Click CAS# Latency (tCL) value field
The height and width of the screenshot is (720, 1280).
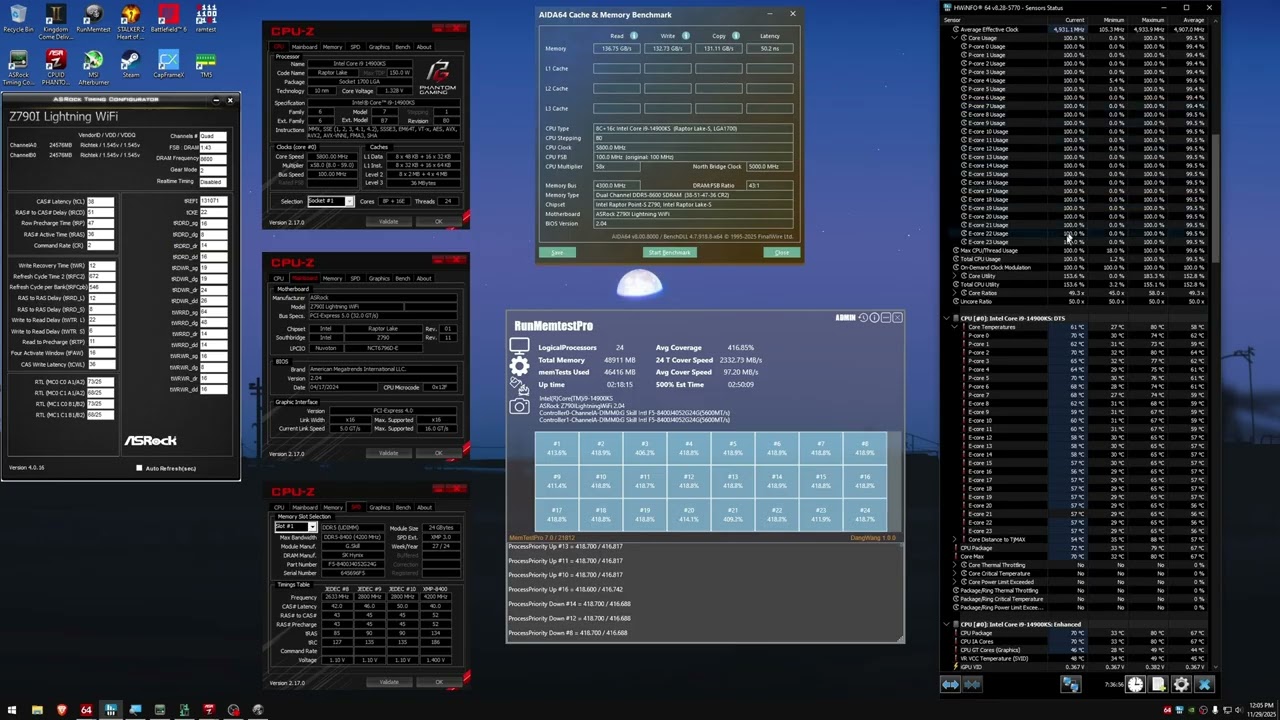[100, 201]
